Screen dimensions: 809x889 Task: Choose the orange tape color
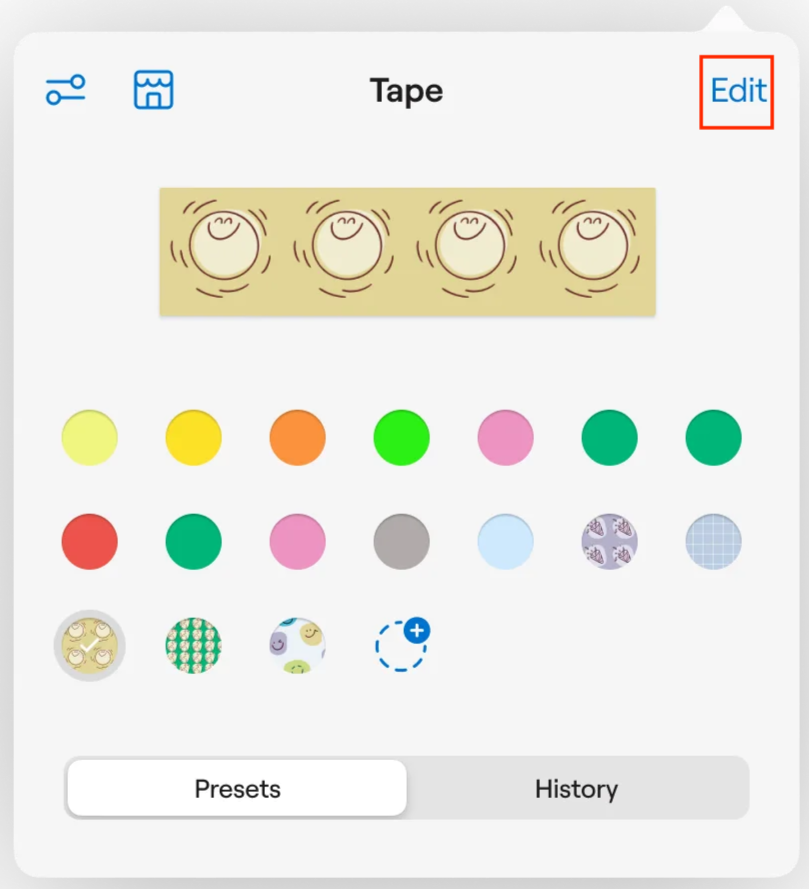point(298,438)
